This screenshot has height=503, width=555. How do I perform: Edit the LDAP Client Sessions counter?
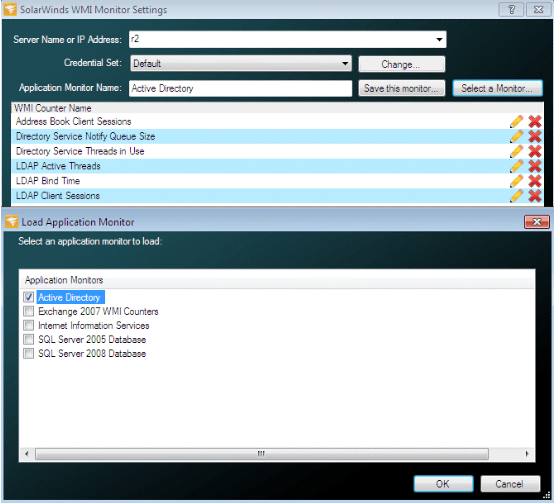click(x=516, y=196)
